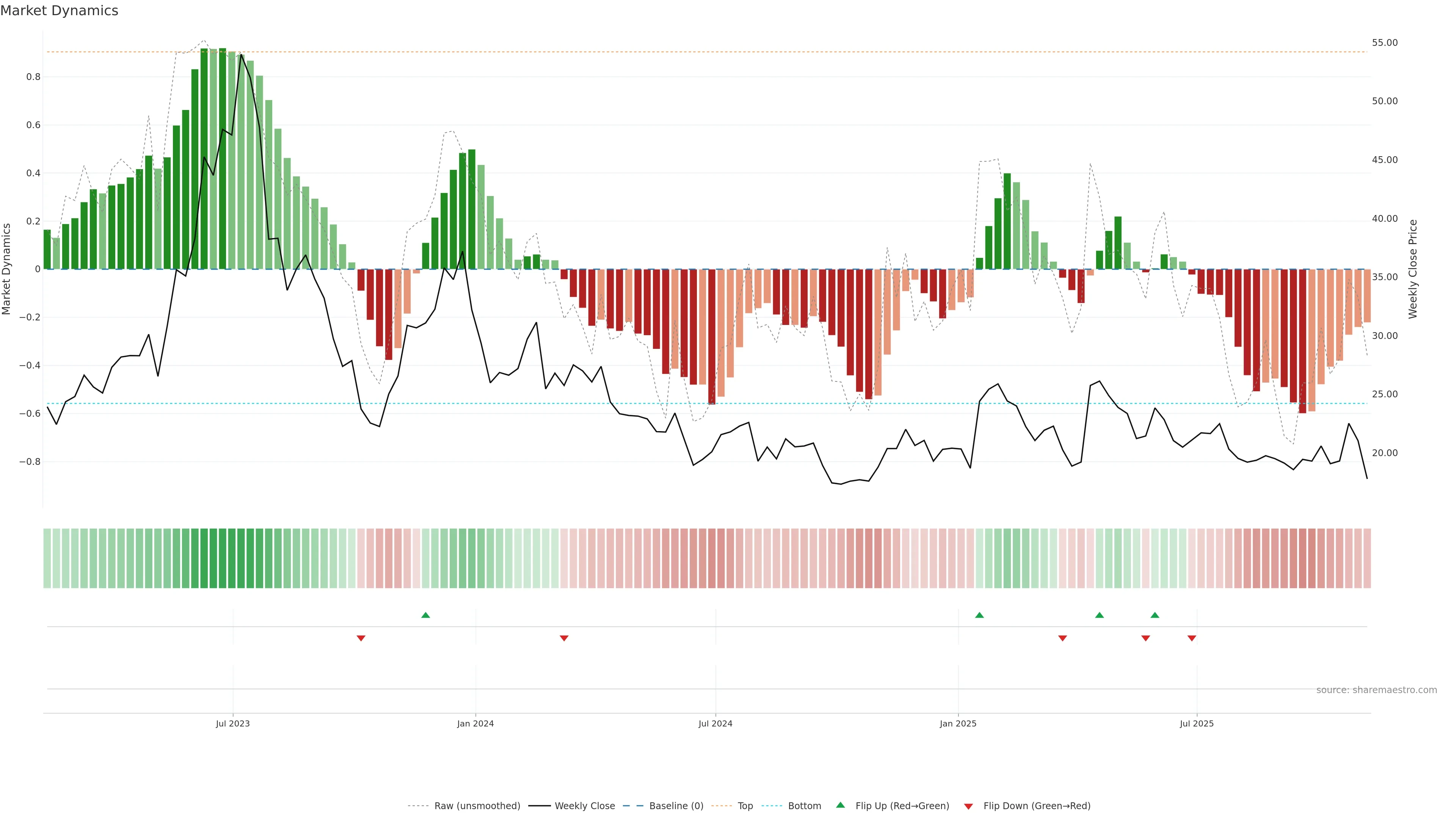Click the red triangle icon in the legend
Viewport: 1456px width, 819px height.
(968, 806)
